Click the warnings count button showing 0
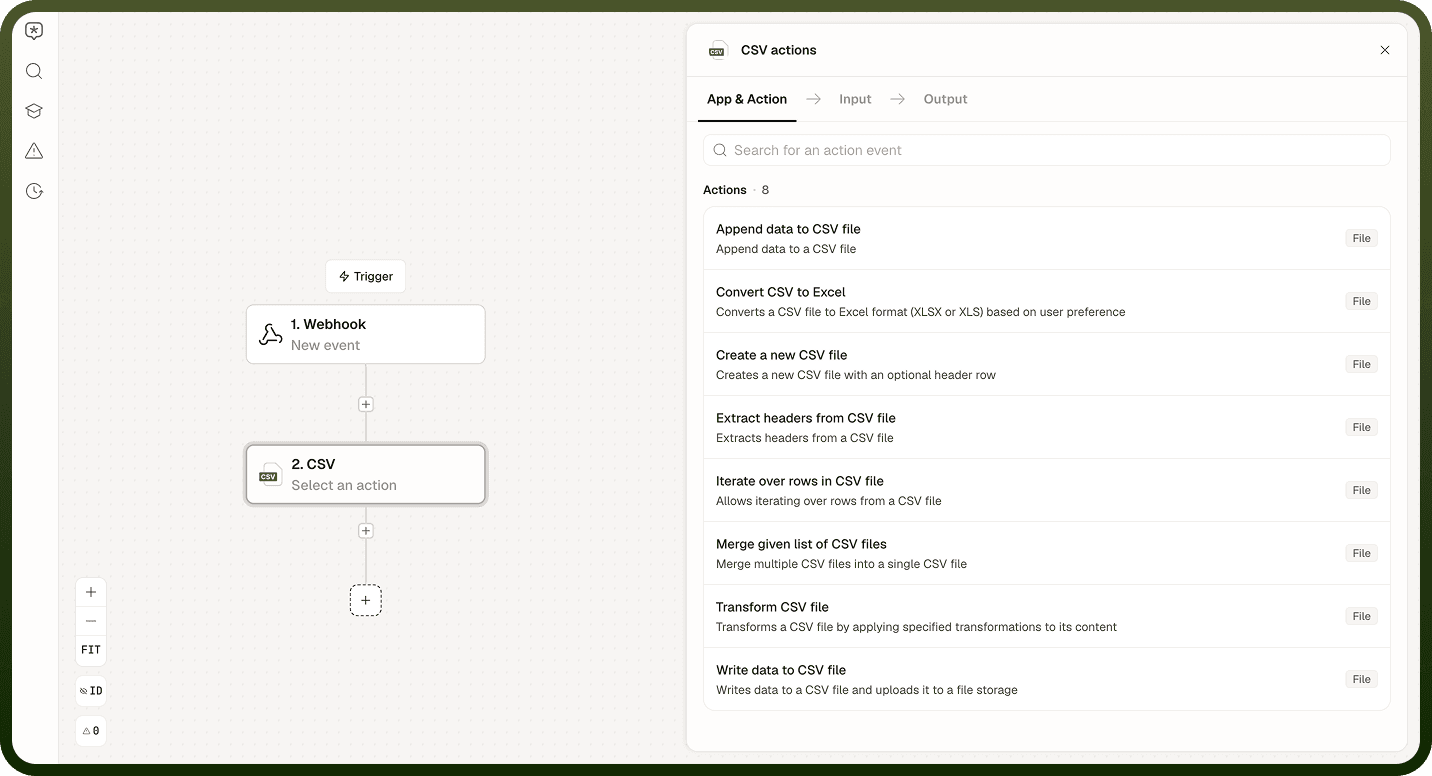The width and height of the screenshot is (1432, 776). pyautogui.click(x=91, y=731)
